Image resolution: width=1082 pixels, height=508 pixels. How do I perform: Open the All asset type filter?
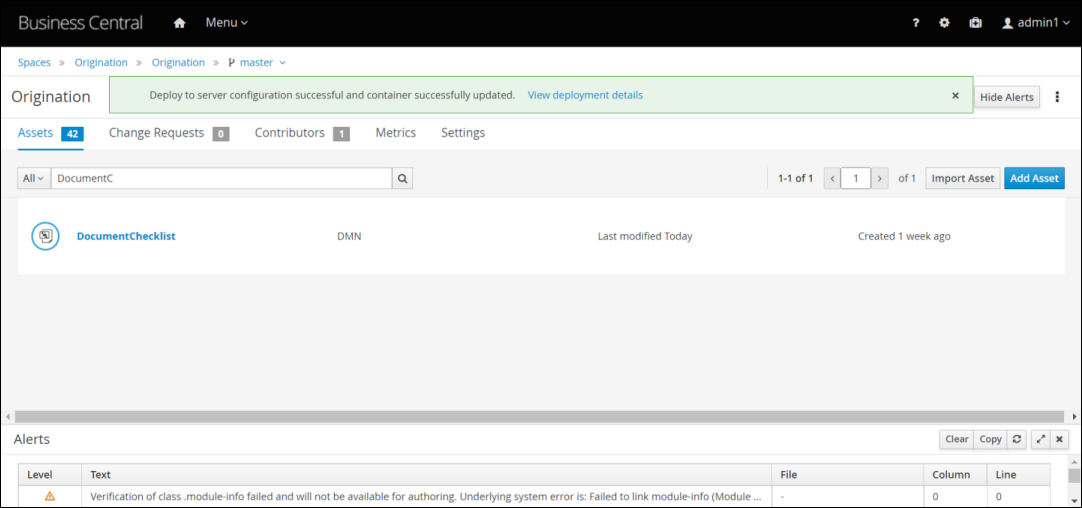pyautogui.click(x=34, y=178)
